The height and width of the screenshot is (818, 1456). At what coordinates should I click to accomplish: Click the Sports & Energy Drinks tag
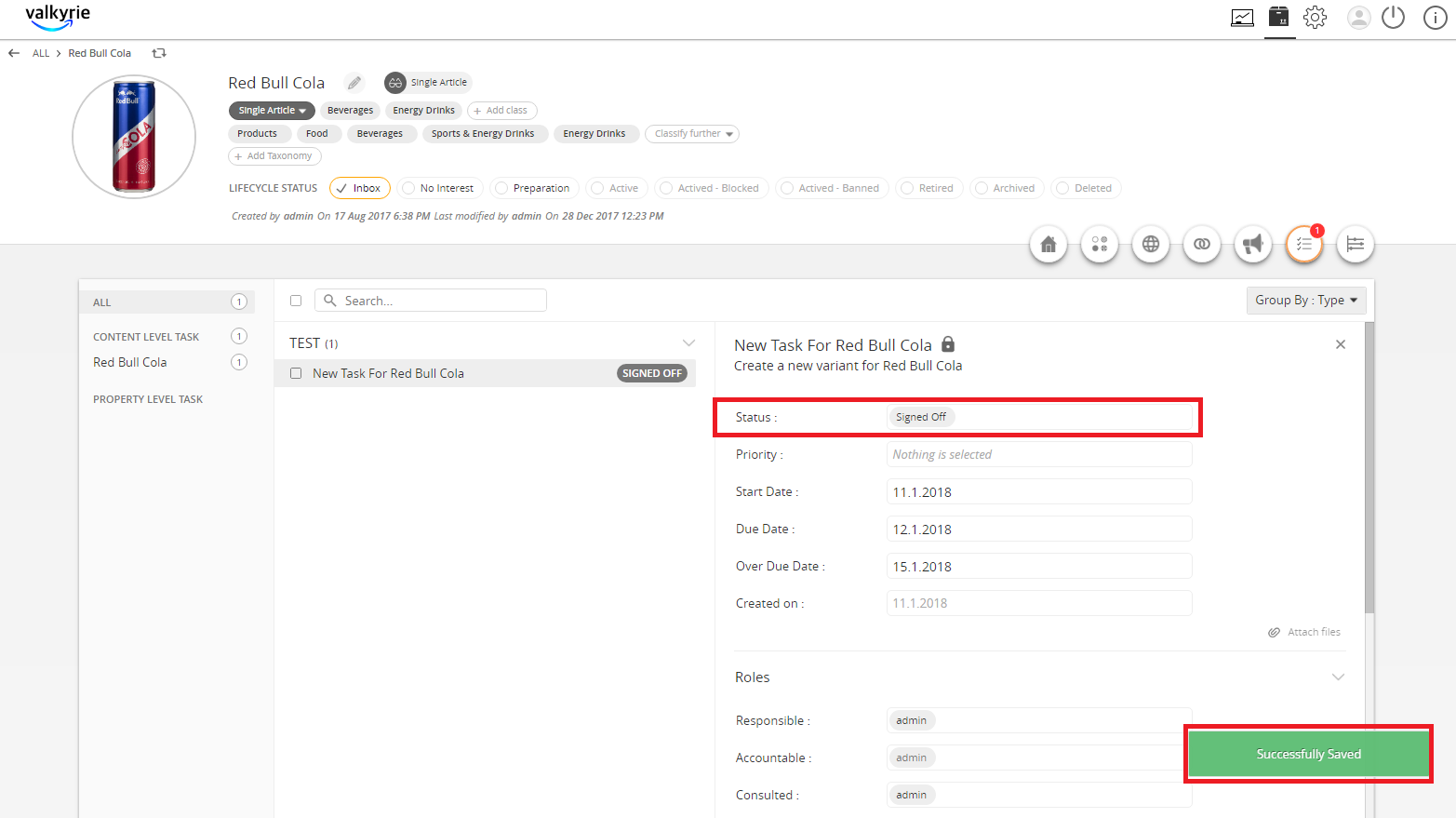point(483,134)
